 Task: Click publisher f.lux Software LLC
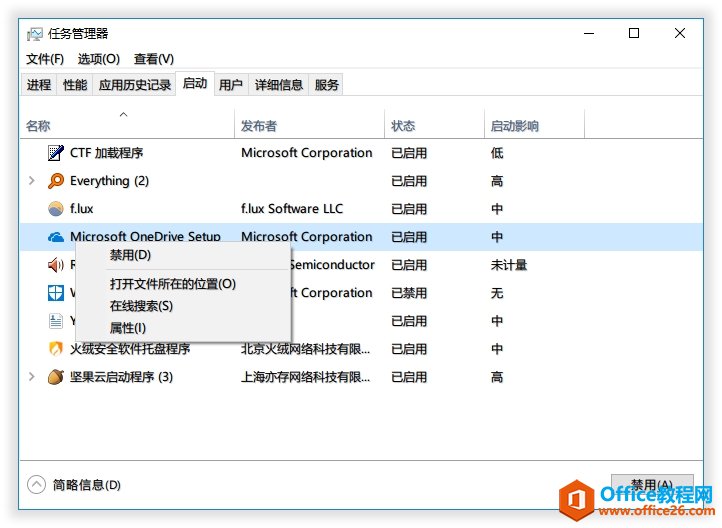point(292,209)
